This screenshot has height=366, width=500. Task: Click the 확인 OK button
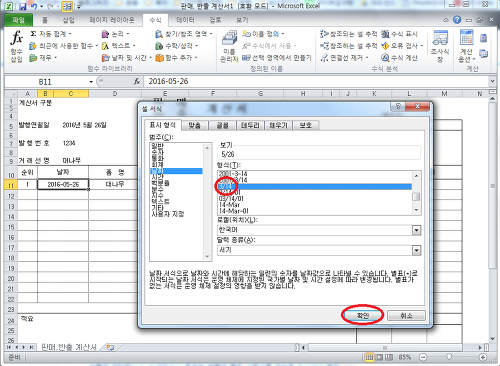point(363,315)
